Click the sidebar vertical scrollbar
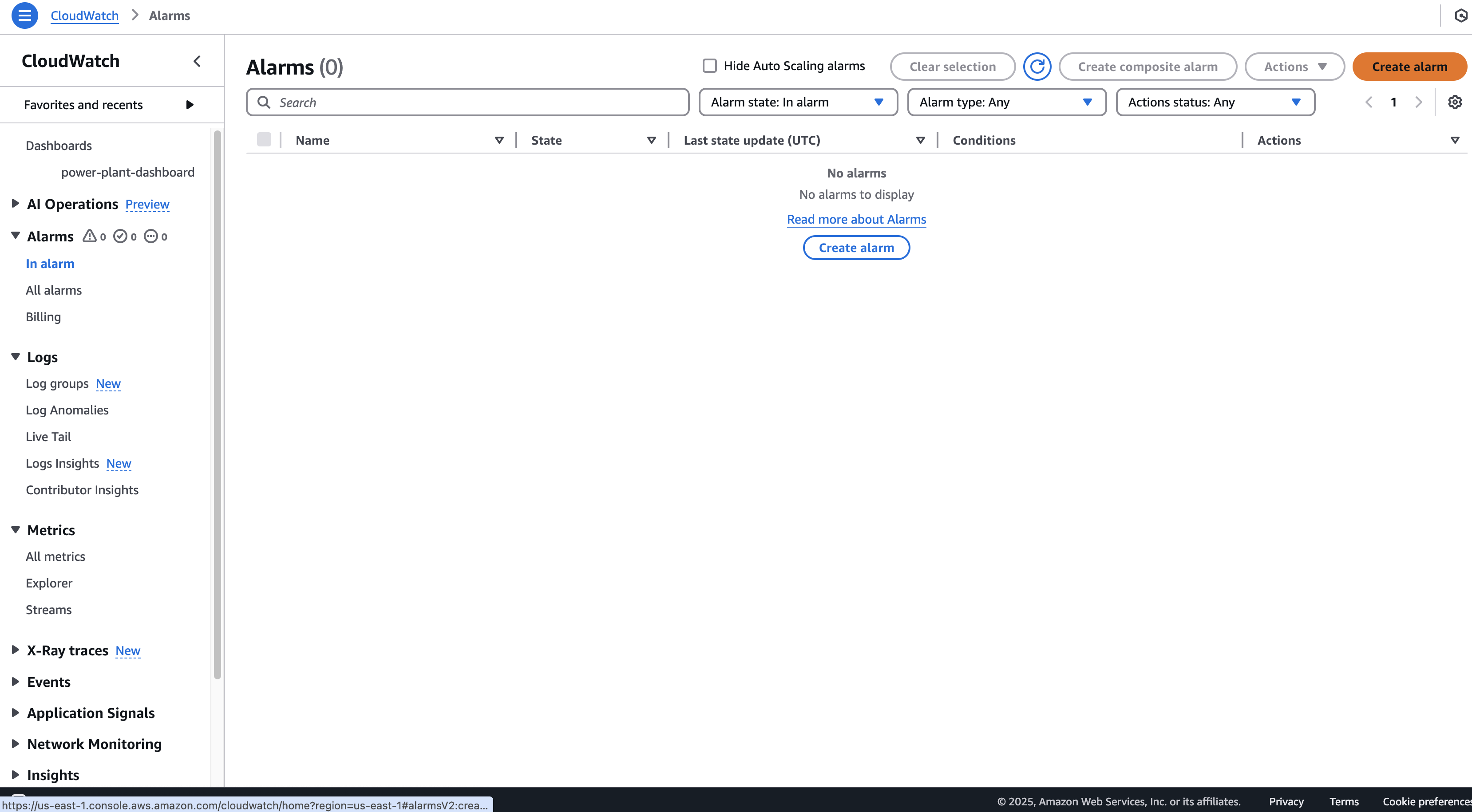The width and height of the screenshot is (1472, 812). click(217, 406)
